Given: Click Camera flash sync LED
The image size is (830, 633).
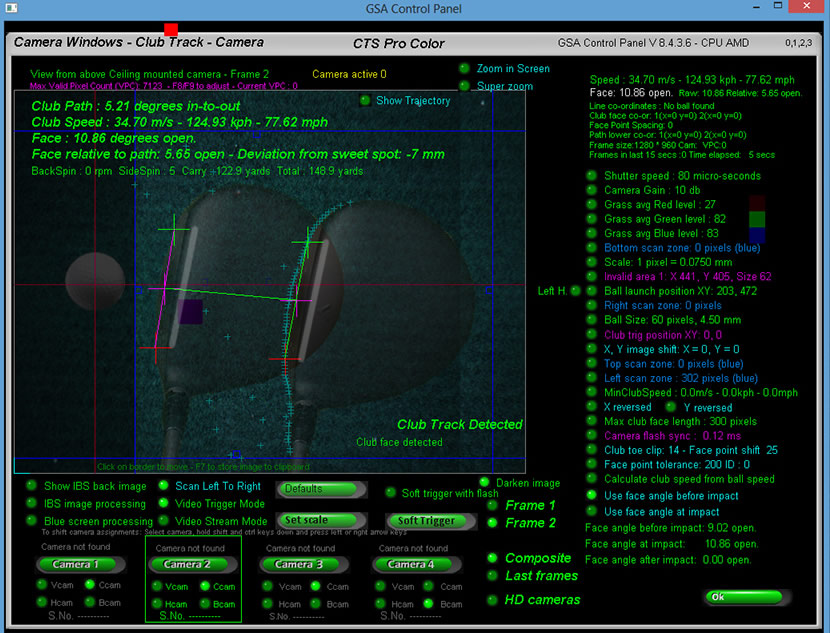Looking at the screenshot, I should (592, 435).
